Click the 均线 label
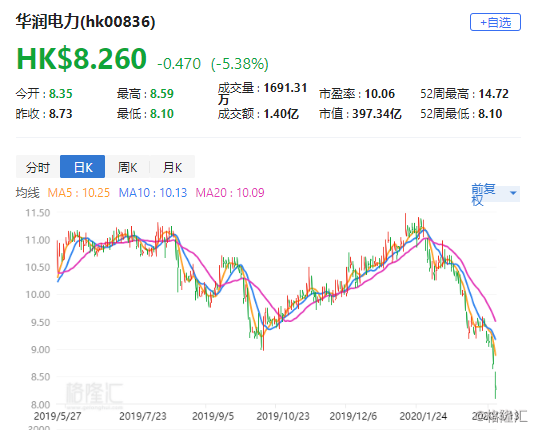The height and width of the screenshot is (430, 535). pos(28,193)
